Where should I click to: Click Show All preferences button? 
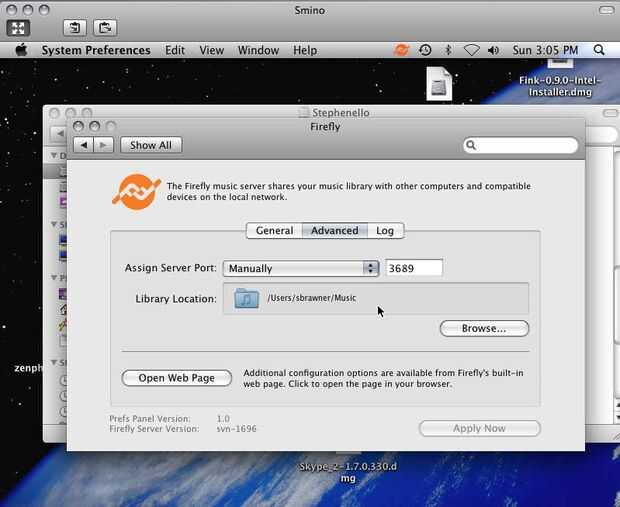coord(151,145)
